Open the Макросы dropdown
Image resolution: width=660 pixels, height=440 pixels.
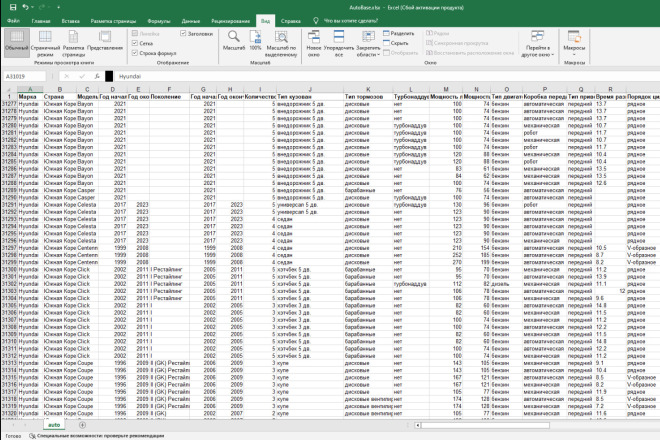click(x=574, y=43)
